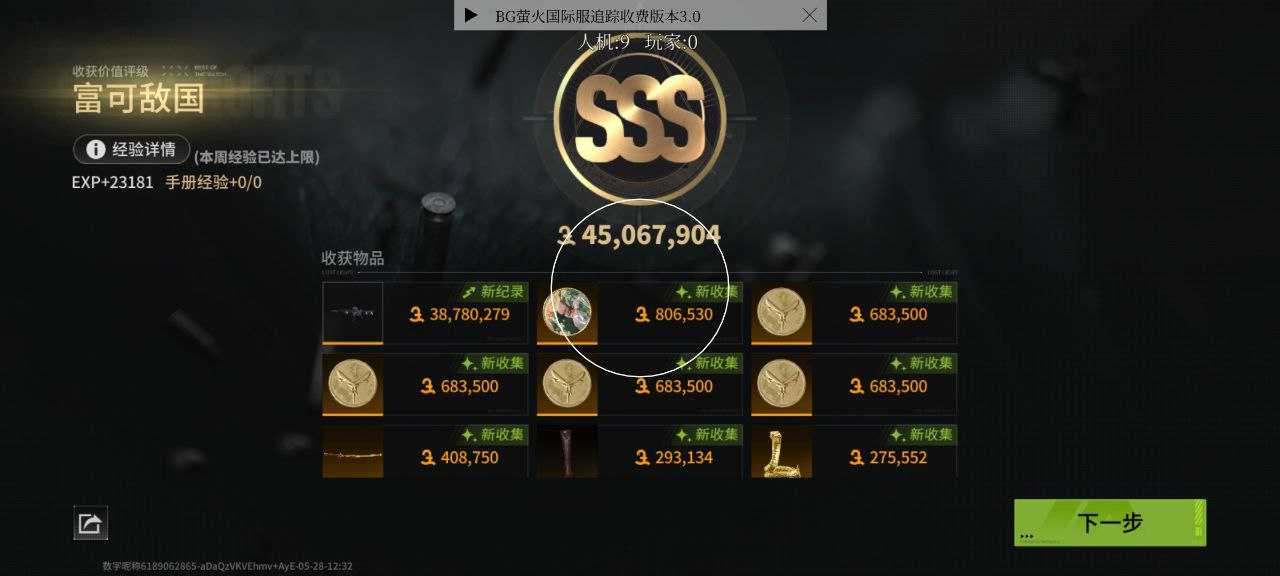Click the 新收集 tag above the 806,530 item
Image resolution: width=1280 pixels, height=576 pixels.
707,292
